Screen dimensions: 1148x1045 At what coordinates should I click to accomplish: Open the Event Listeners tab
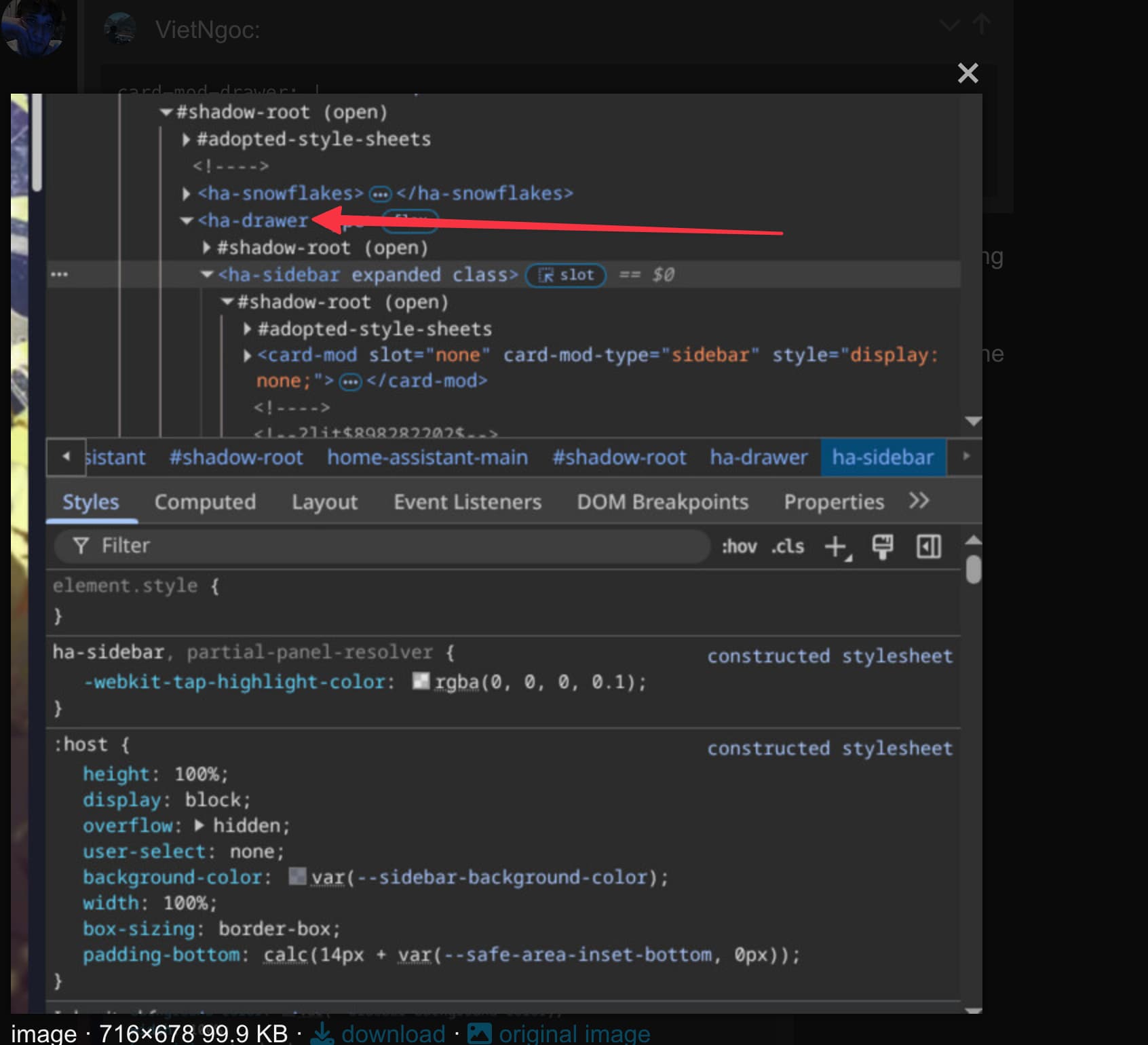467,502
